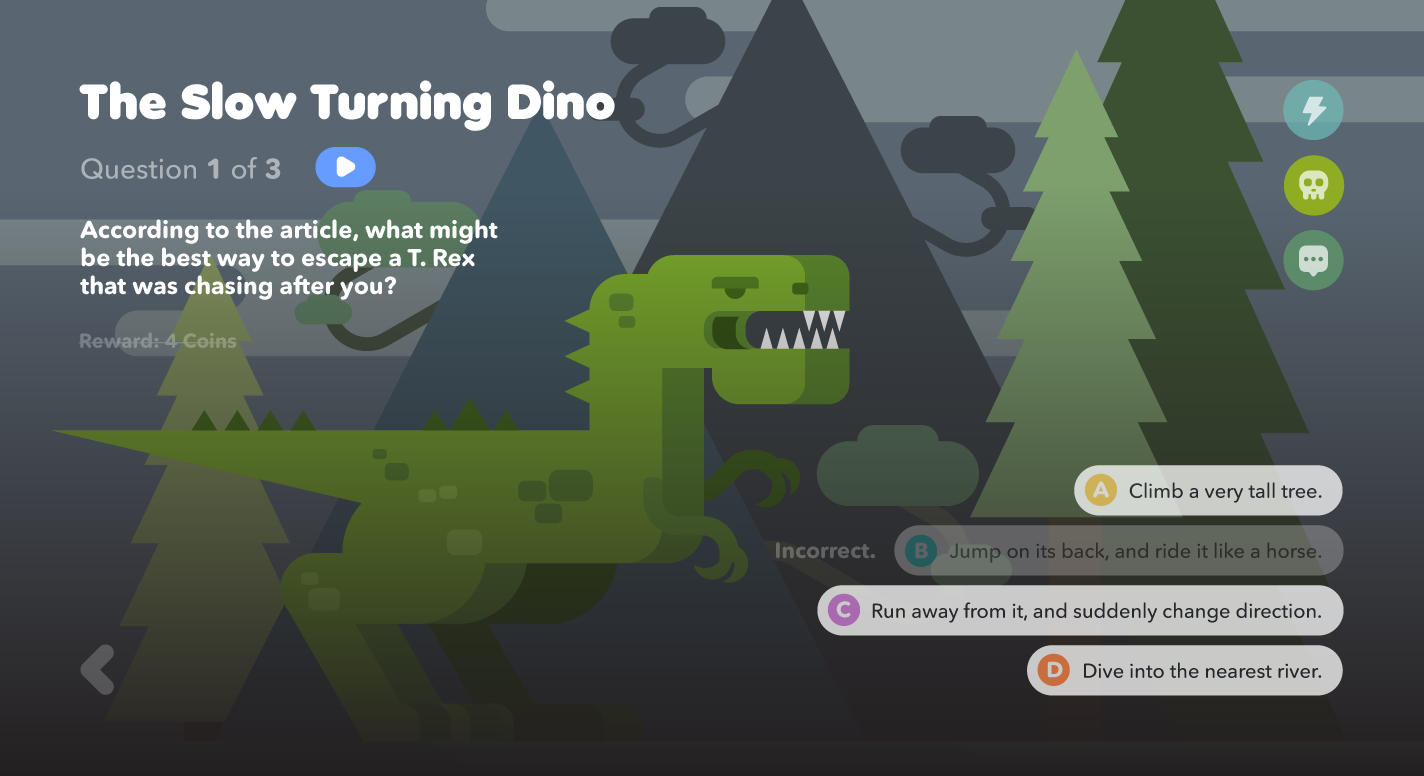This screenshot has width=1424, height=776.
Task: Play the question audio with blue play button
Action: pos(345,167)
